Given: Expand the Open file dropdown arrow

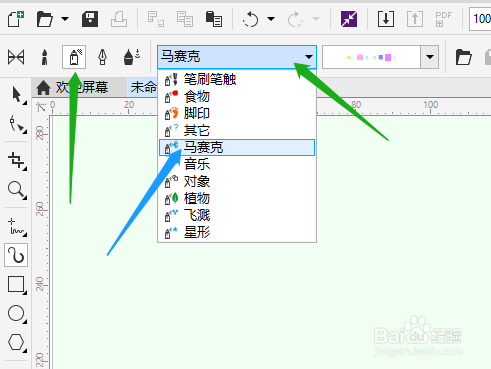Looking at the screenshot, I should [65, 19].
